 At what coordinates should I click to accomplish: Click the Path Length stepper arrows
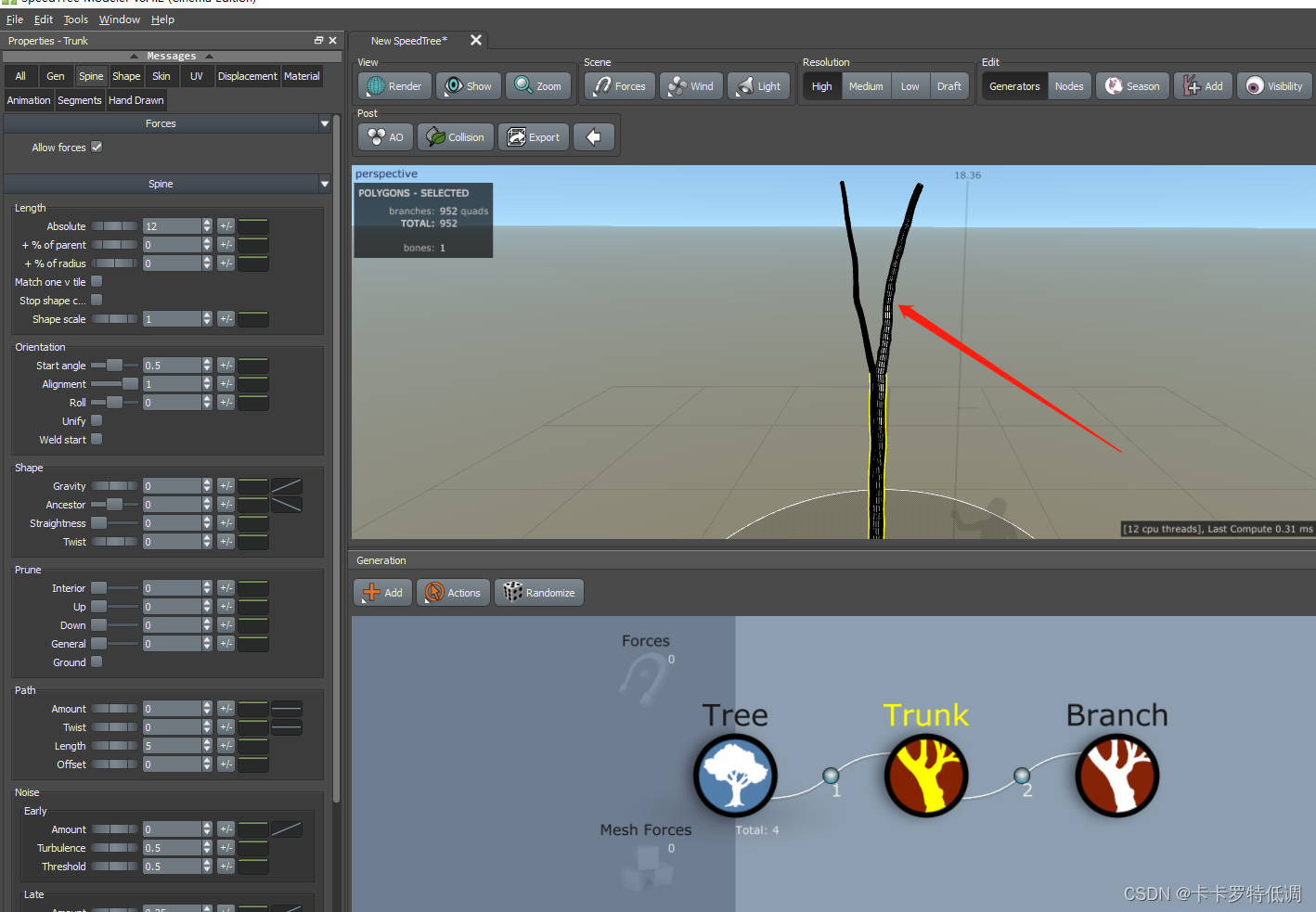tap(207, 746)
